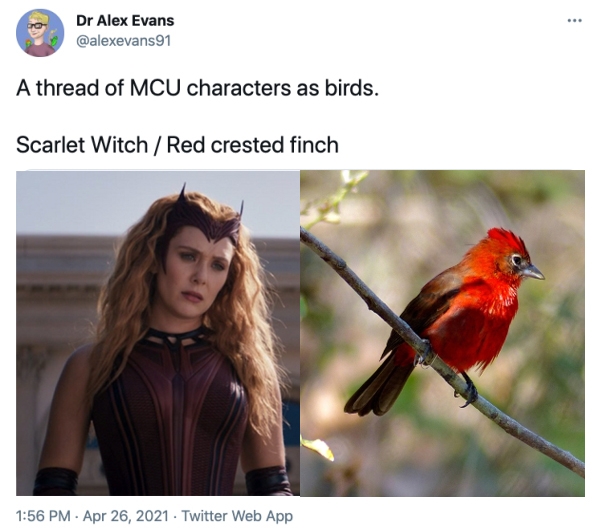Click the word 'MCU' in the tweet
The image size is (600, 530).
[x=155, y=88]
